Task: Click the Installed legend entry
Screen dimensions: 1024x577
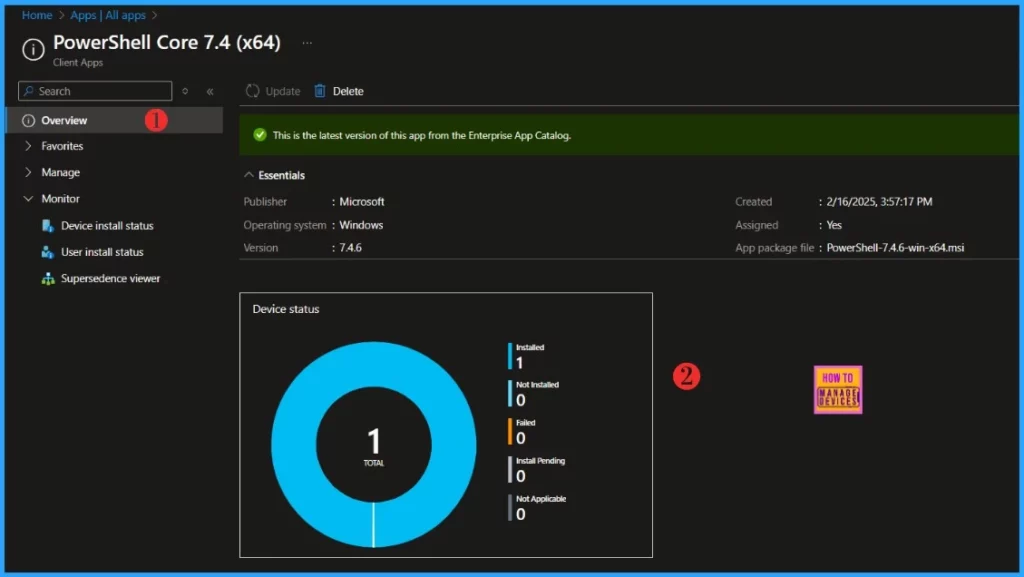Action: pos(528,356)
